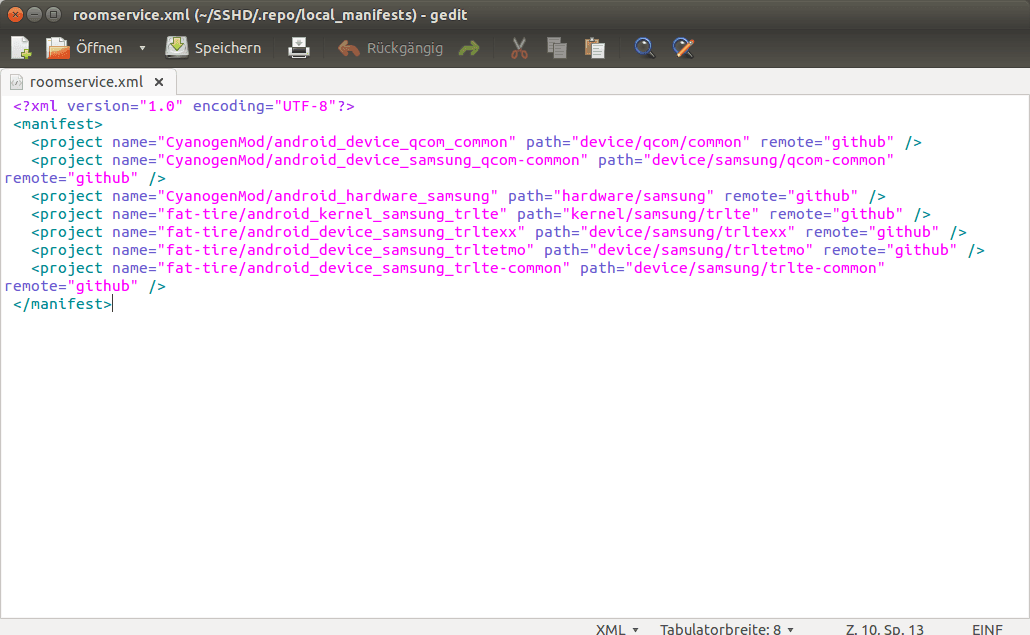Create a new document with toolbar icon
The height and width of the screenshot is (635, 1030).
pyautogui.click(x=20, y=48)
